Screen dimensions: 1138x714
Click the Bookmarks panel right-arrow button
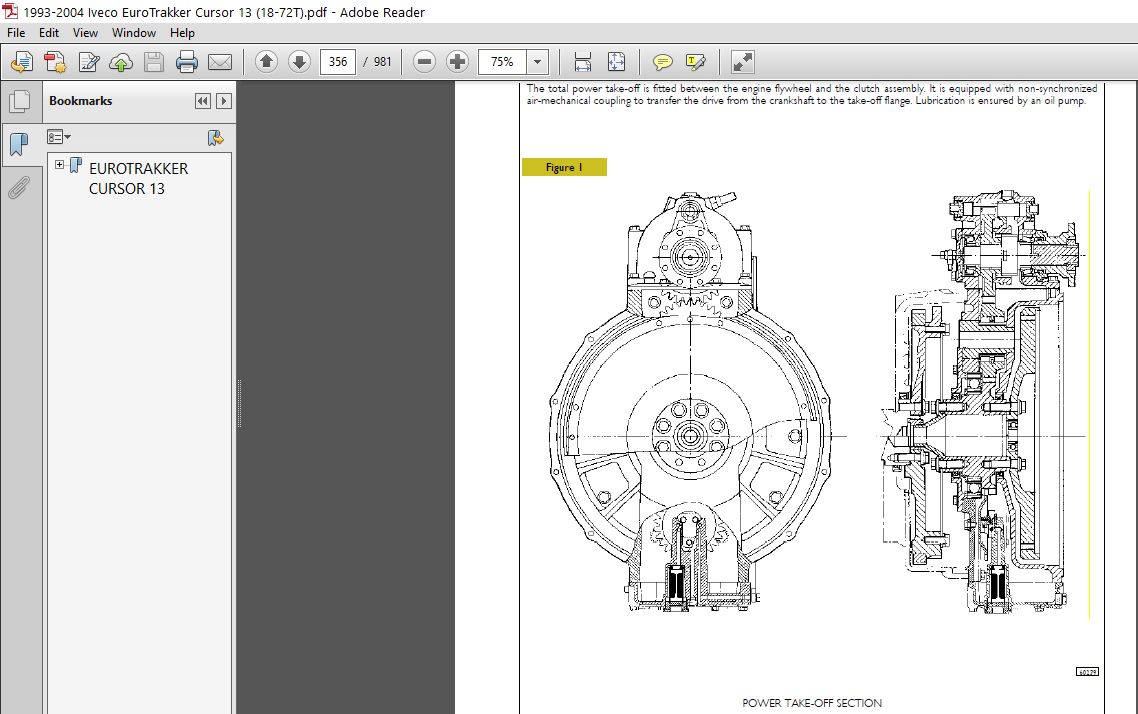224,101
